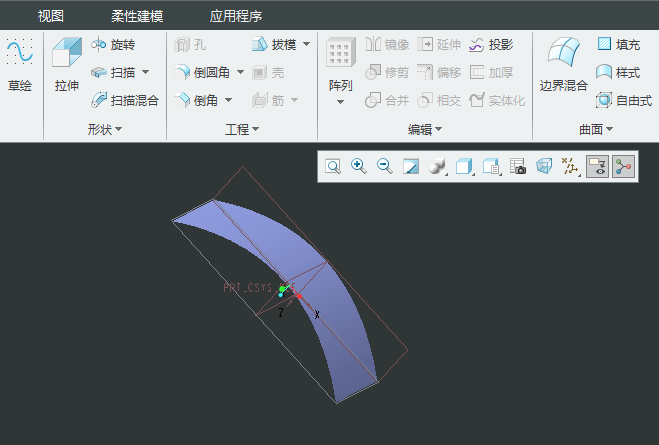This screenshot has height=445, width=659.
Task: Pick the 筋 rib tool
Action: point(268,100)
